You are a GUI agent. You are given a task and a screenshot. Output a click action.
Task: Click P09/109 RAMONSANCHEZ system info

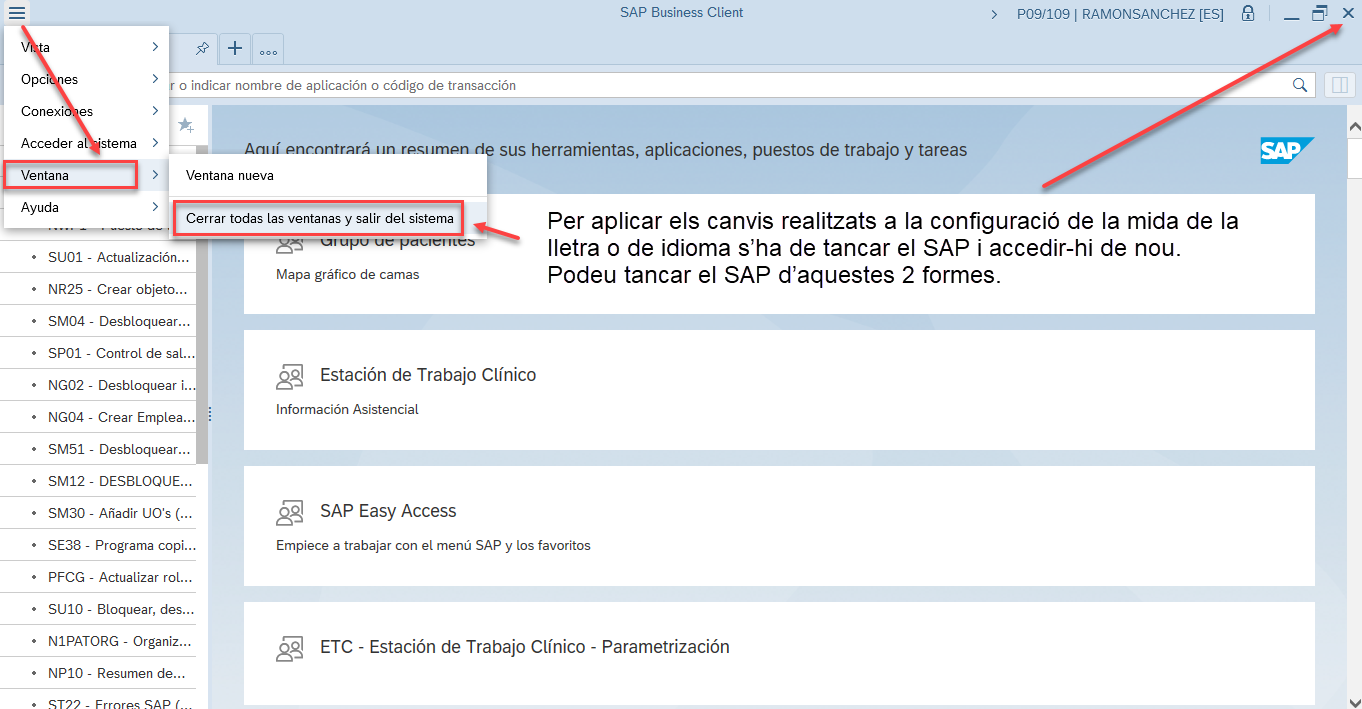click(x=1120, y=14)
